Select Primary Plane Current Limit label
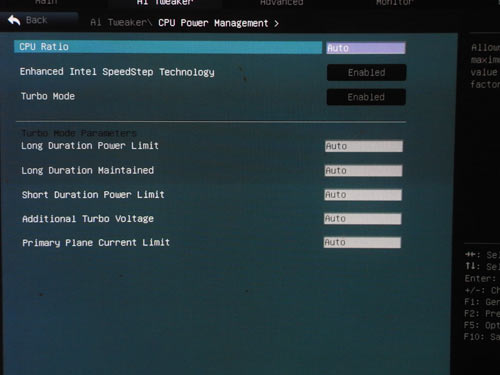500x375 pixels. [x=96, y=243]
